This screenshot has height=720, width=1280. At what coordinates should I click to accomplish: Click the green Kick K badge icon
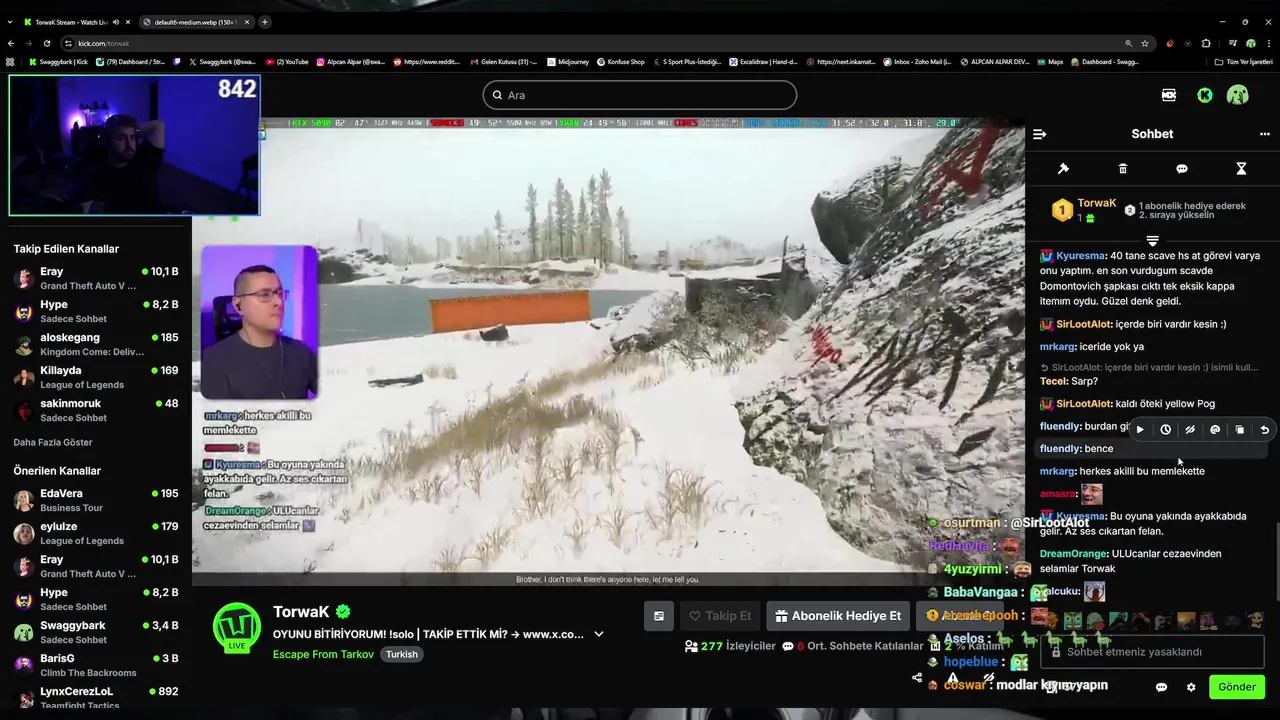click(x=1205, y=95)
